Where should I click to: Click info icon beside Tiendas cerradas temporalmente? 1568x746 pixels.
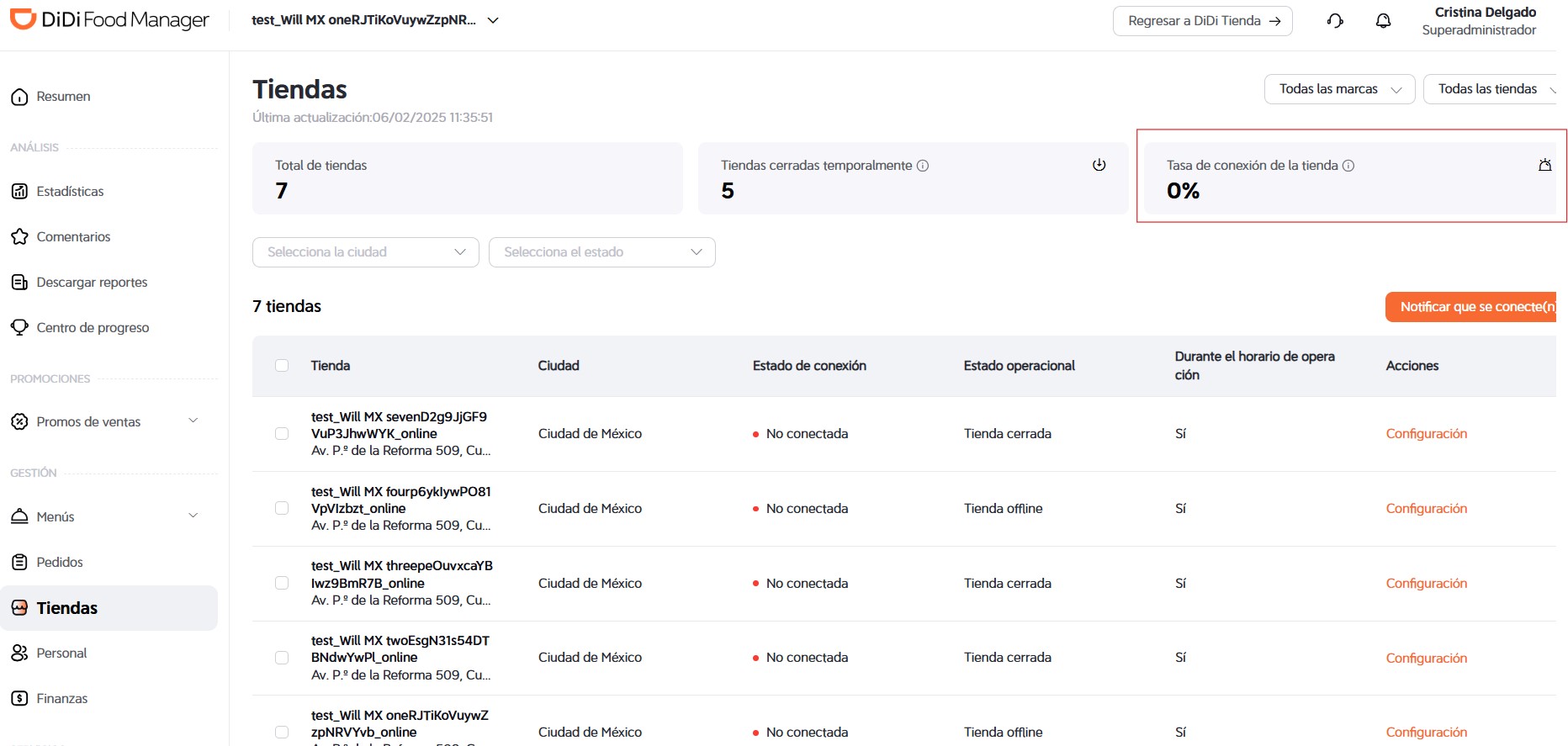(x=923, y=166)
